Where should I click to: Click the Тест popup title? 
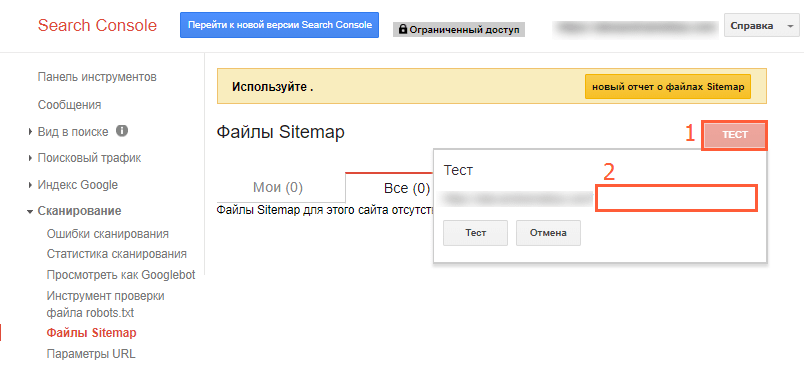point(458,170)
